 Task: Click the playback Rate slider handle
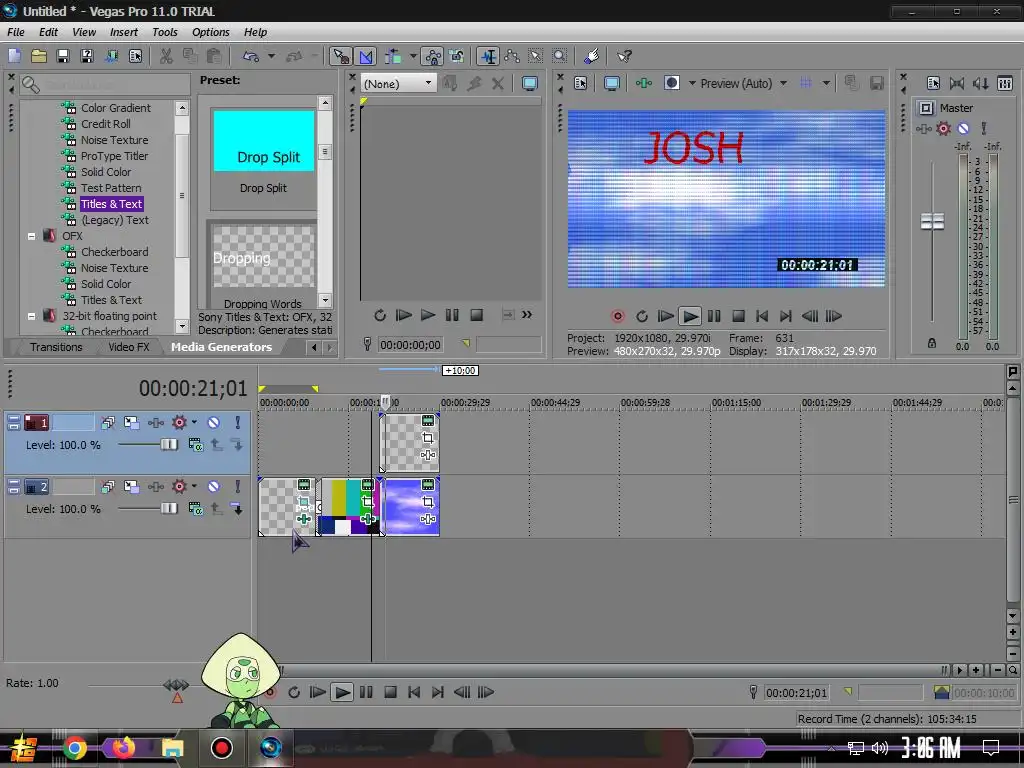176,686
